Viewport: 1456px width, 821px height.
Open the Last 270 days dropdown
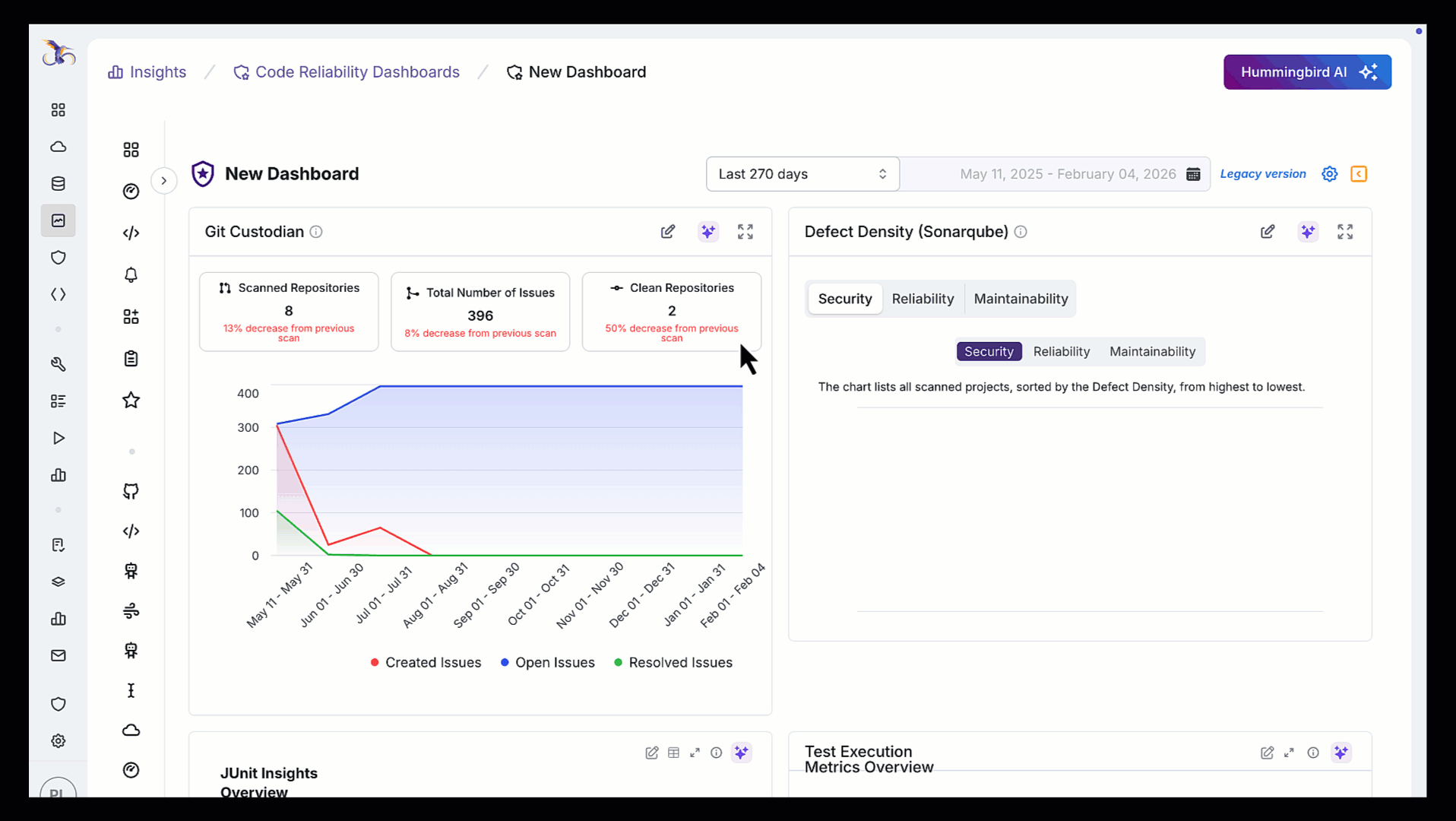tap(802, 174)
